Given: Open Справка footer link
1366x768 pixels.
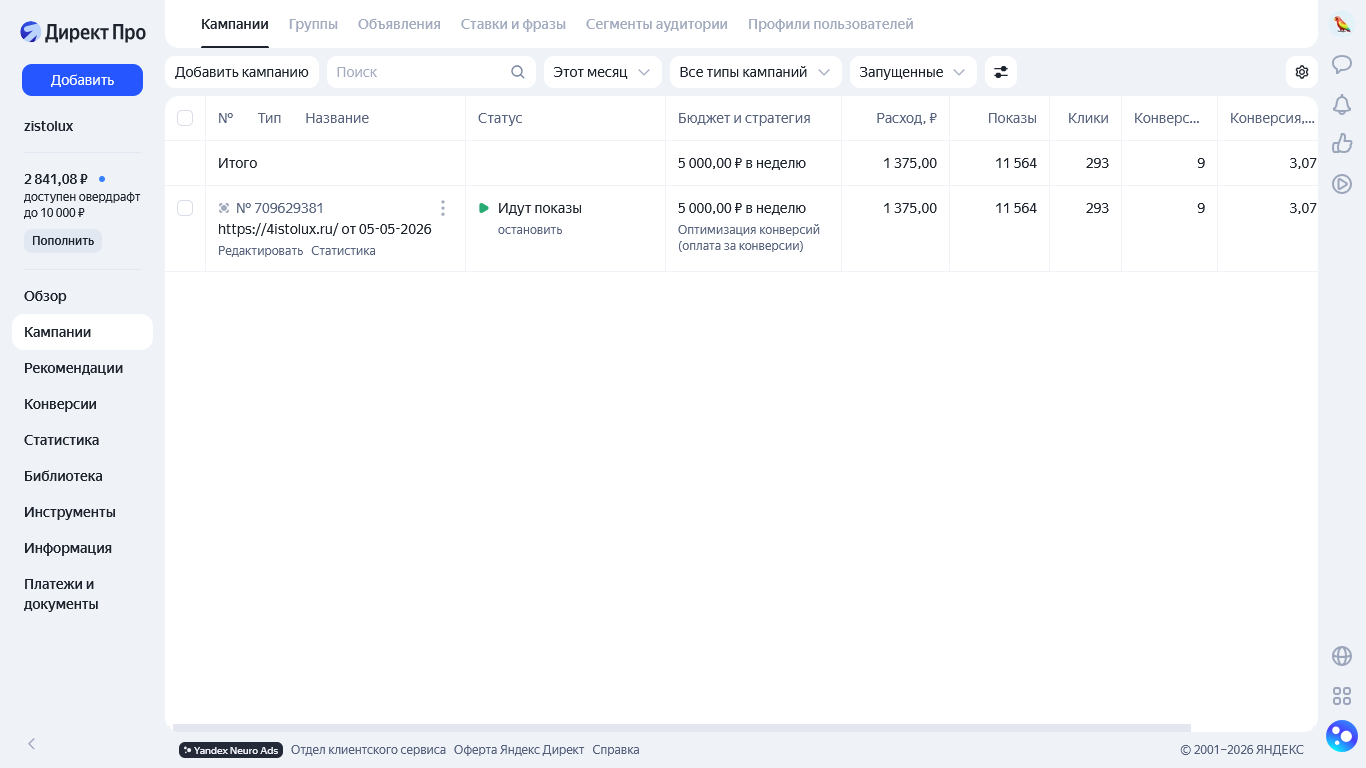Looking at the screenshot, I should pos(616,750).
